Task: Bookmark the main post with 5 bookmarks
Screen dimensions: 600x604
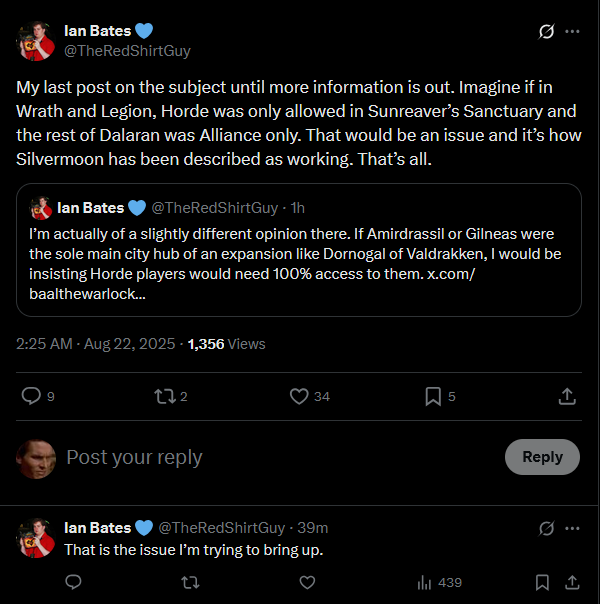Action: tap(433, 397)
